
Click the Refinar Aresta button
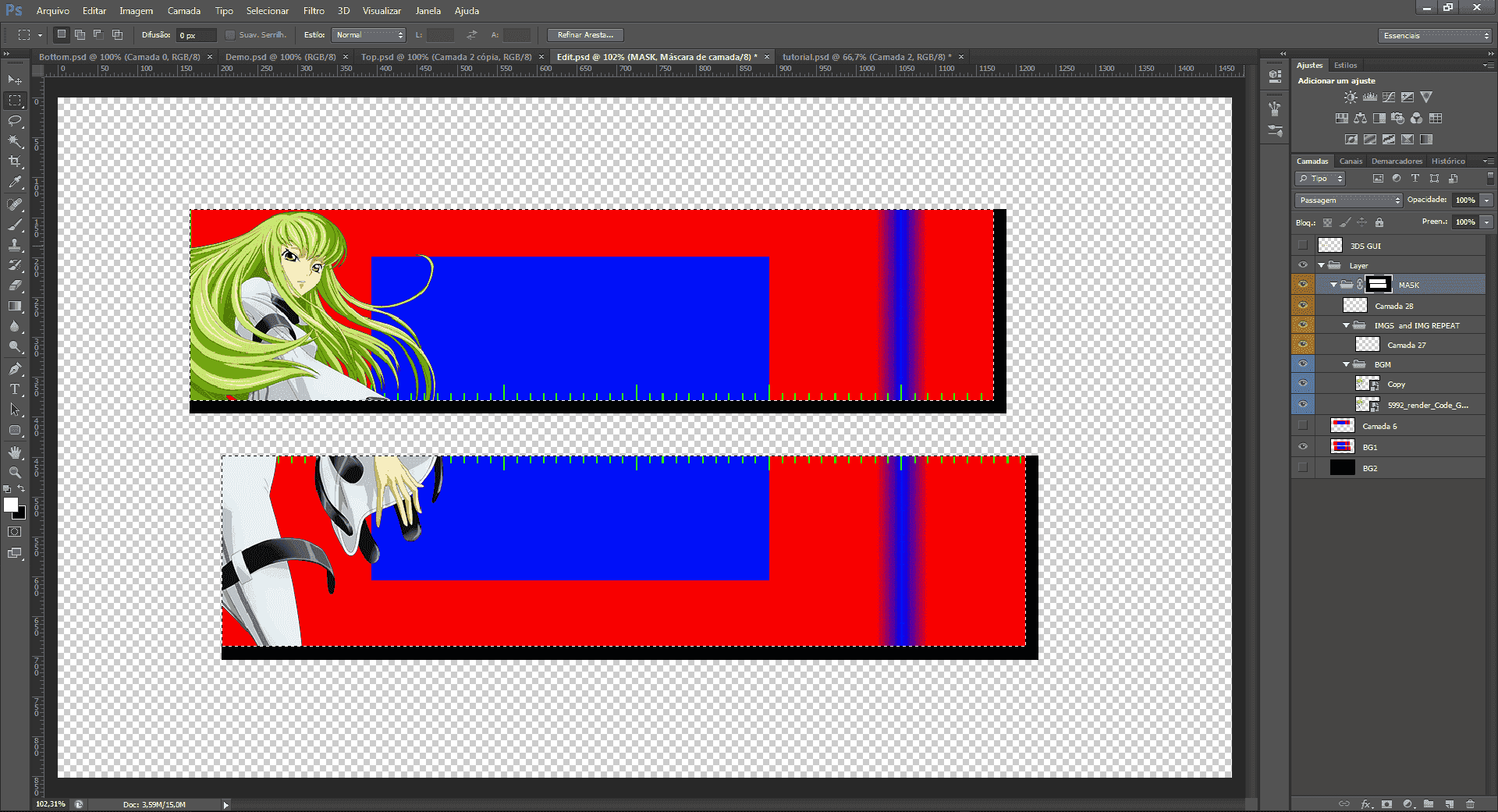(585, 35)
